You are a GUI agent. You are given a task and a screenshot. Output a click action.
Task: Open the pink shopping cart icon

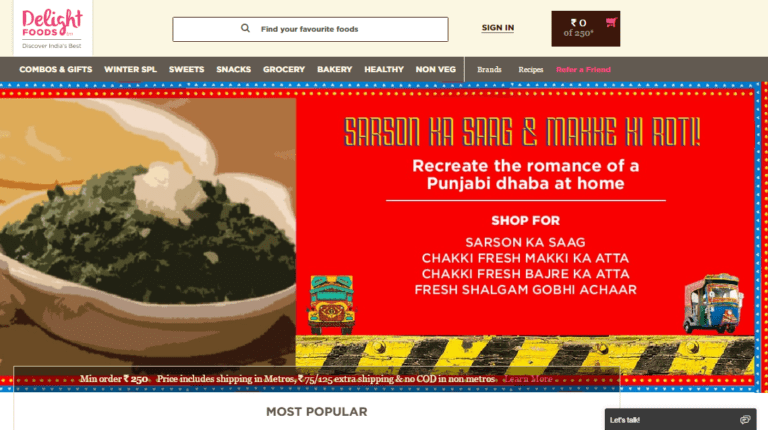pos(611,22)
